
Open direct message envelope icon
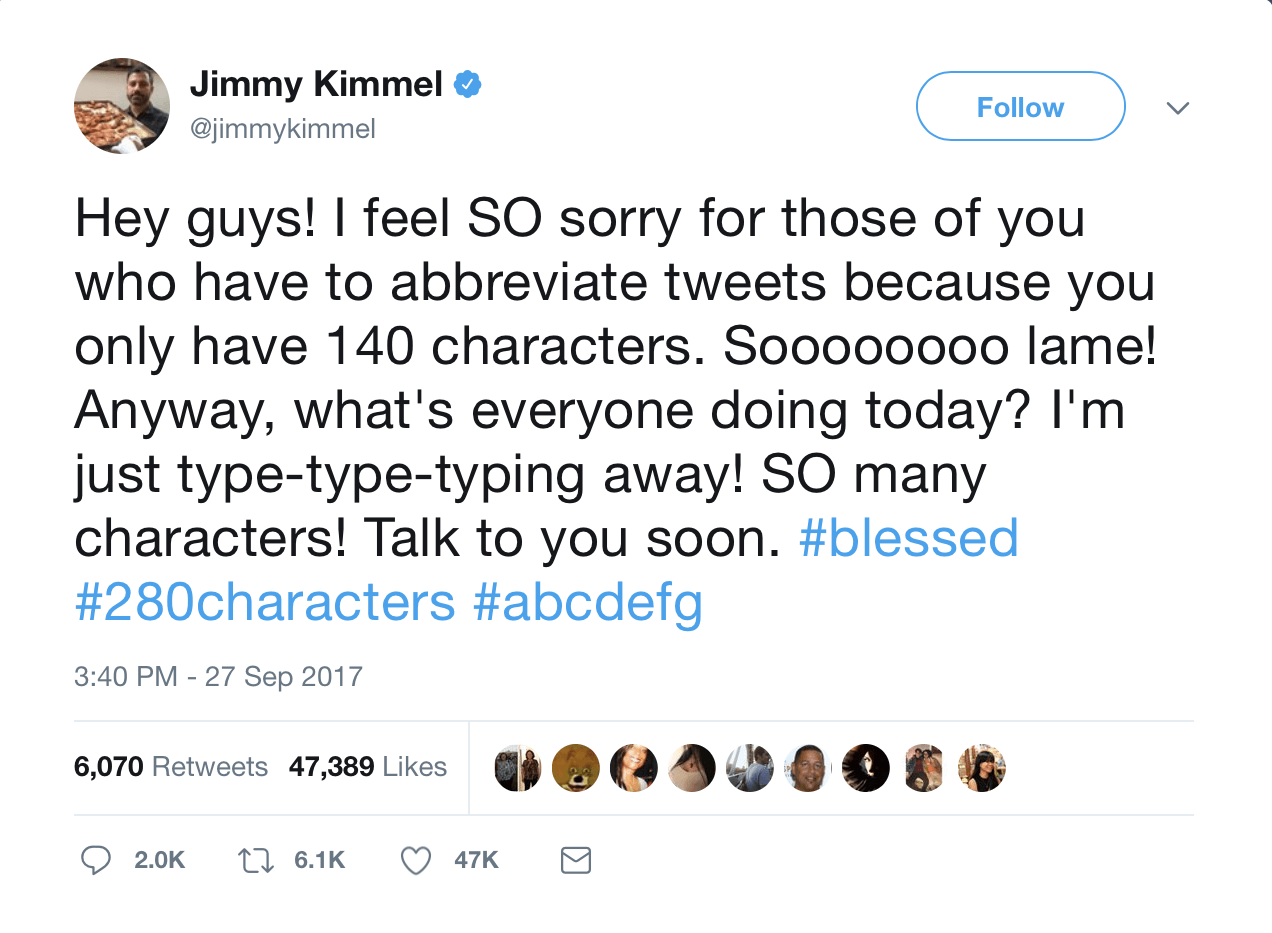tap(576, 860)
